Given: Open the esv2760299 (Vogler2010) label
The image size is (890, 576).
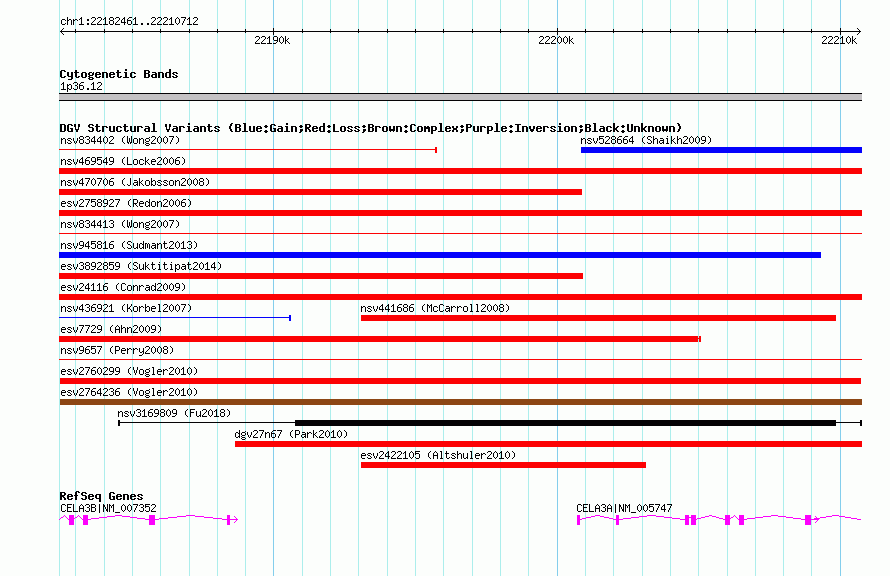Looking at the screenshot, I should 129,371.
